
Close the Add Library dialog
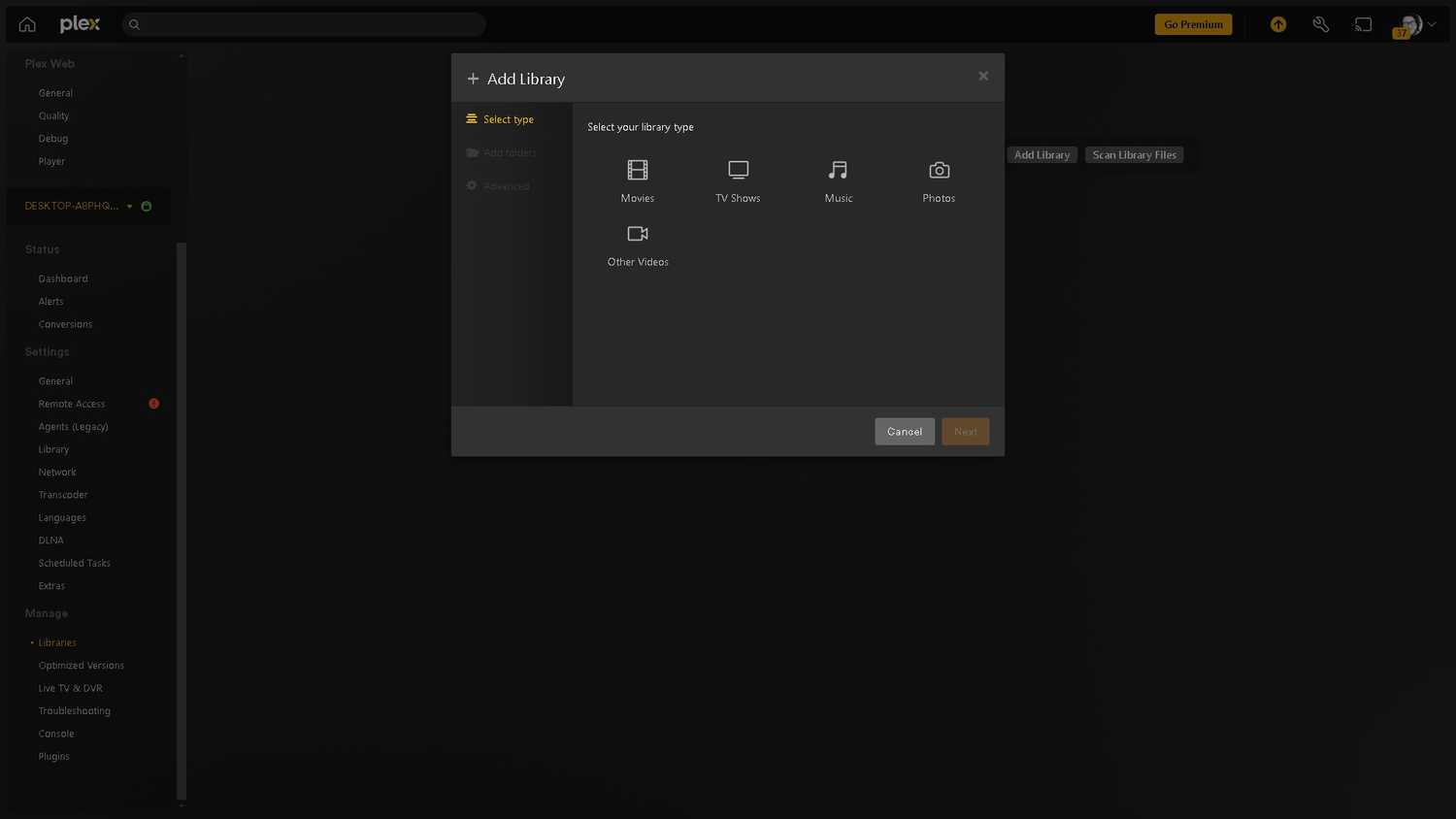(x=983, y=76)
